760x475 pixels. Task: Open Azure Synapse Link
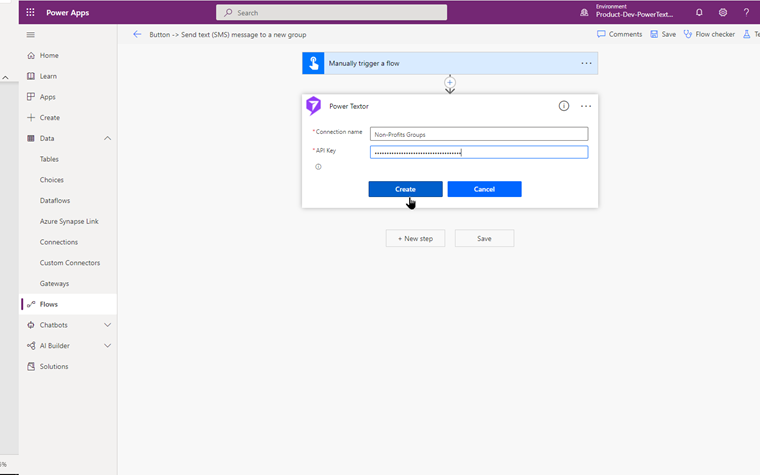69,222
